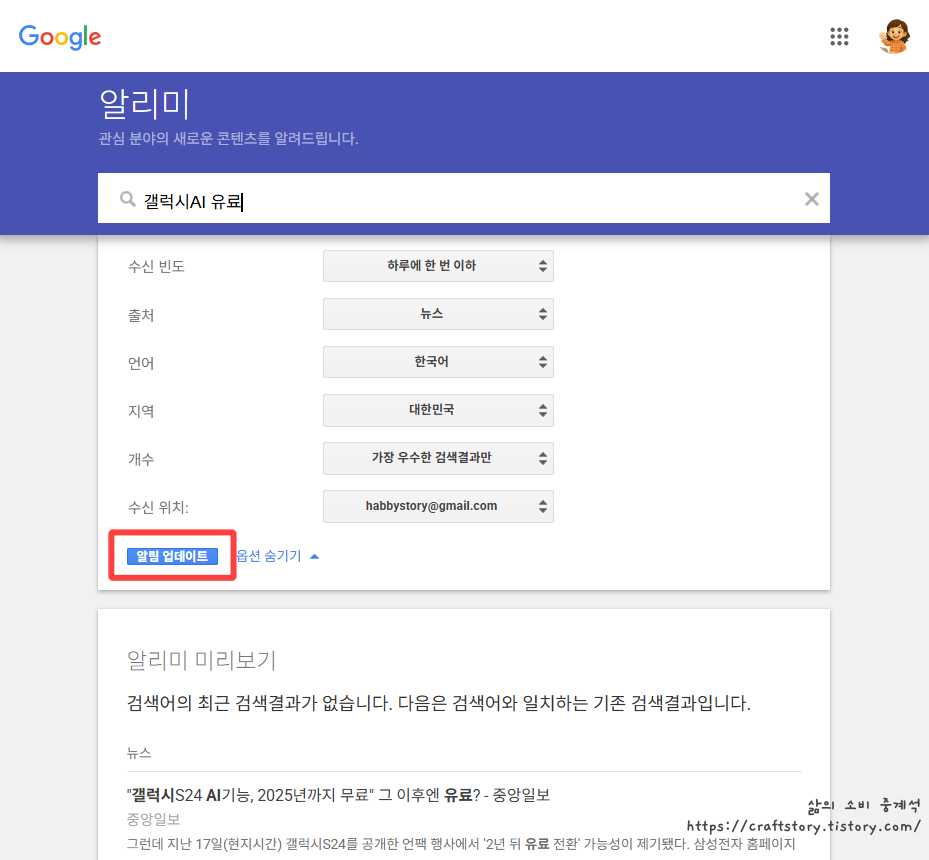Click the 알리미 page title
Viewport: 929px width, 860px height.
(x=144, y=104)
